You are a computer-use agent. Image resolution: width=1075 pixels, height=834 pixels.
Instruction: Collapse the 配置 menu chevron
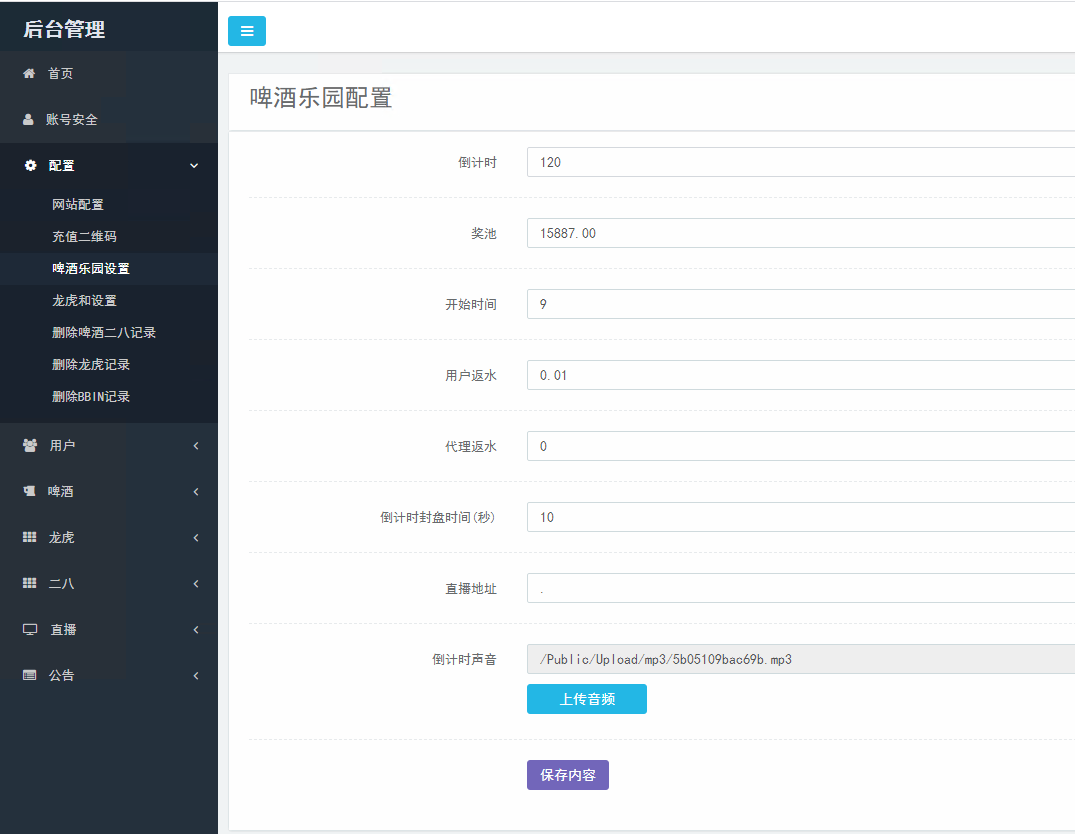point(195,165)
